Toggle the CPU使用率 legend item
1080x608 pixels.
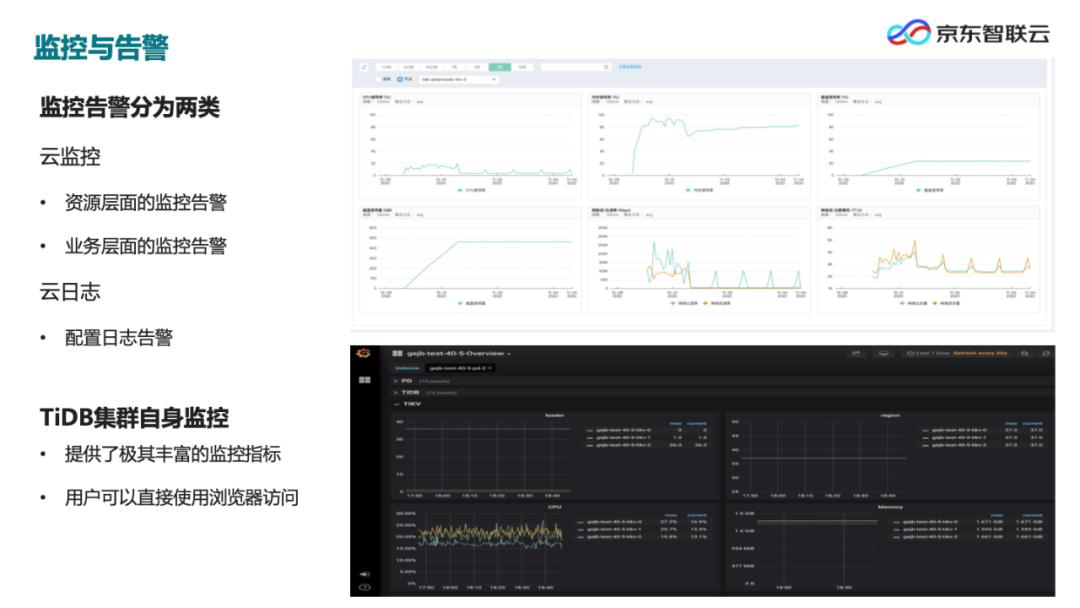point(472,190)
